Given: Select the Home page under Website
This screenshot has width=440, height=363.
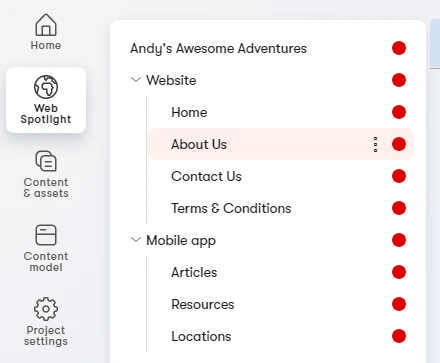Looking at the screenshot, I should coord(189,112).
